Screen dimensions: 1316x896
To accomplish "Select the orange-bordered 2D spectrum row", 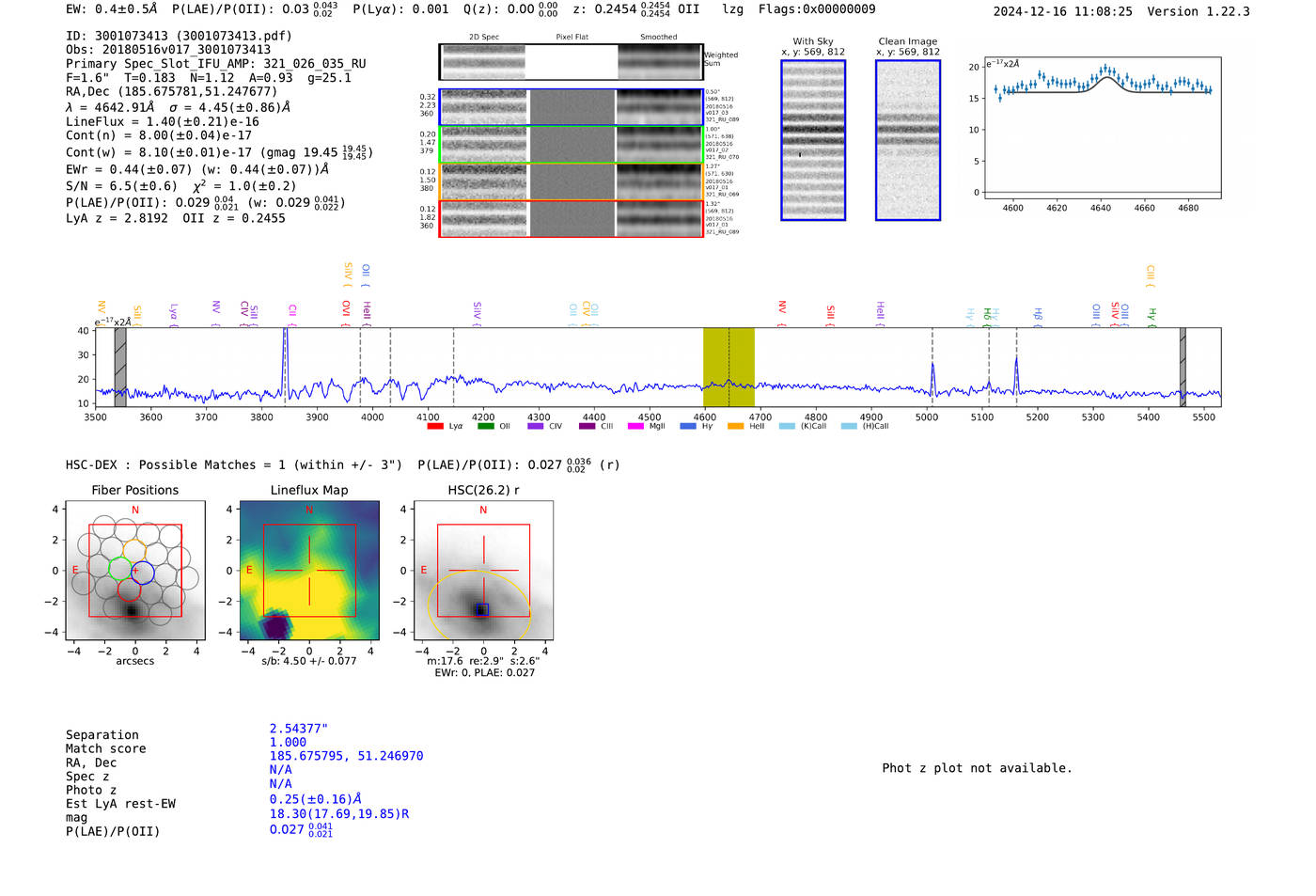I will point(571,181).
